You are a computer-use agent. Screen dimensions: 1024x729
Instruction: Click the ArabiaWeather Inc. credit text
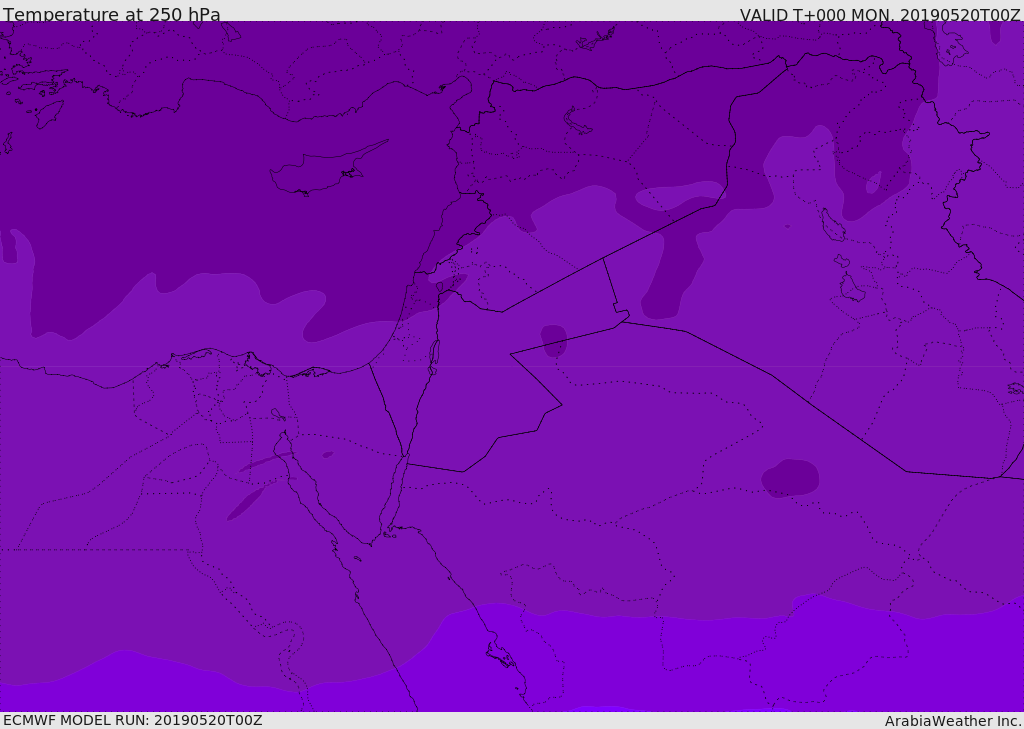point(953,721)
